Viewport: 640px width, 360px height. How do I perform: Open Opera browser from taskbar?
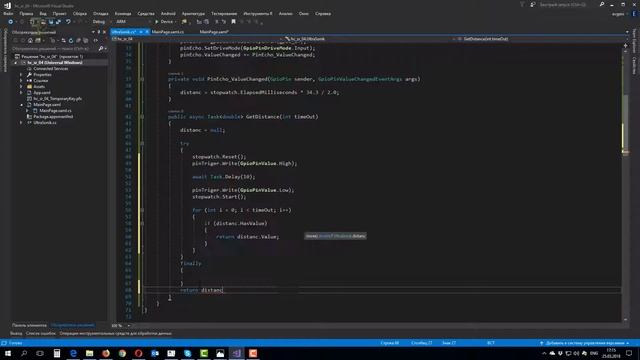point(138,353)
